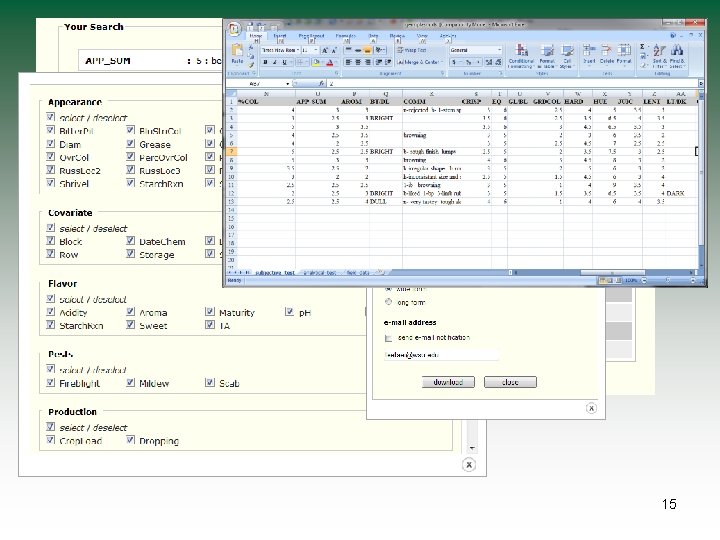Uncheck the Grease checkbox

coord(130,144)
